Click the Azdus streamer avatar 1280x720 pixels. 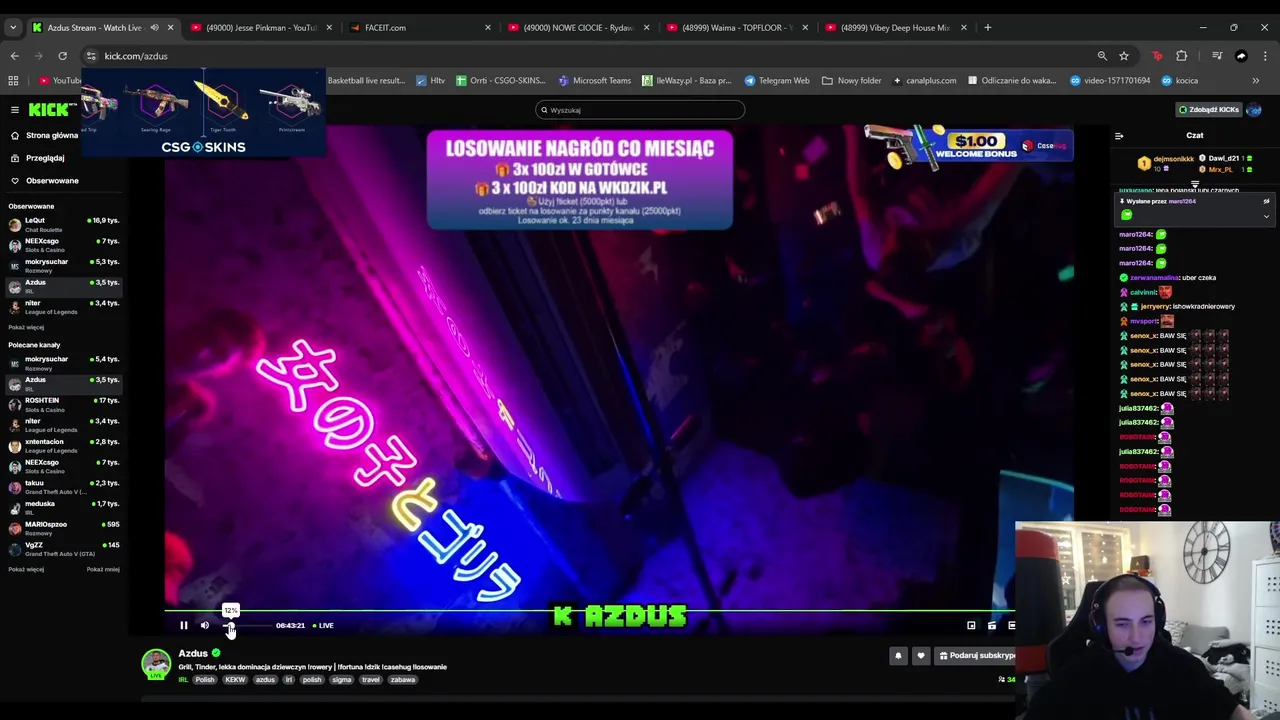point(155,663)
